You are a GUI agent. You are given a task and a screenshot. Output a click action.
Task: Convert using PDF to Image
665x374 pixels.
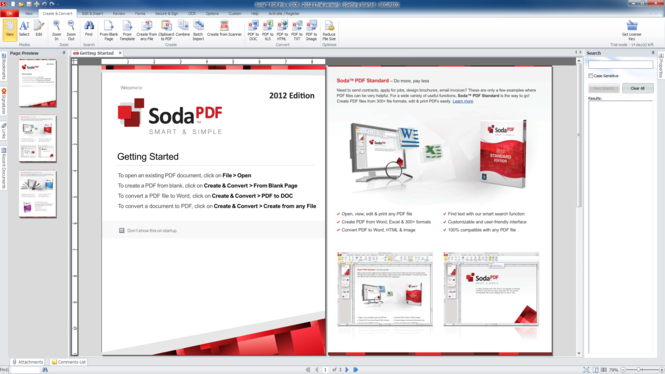click(311, 30)
